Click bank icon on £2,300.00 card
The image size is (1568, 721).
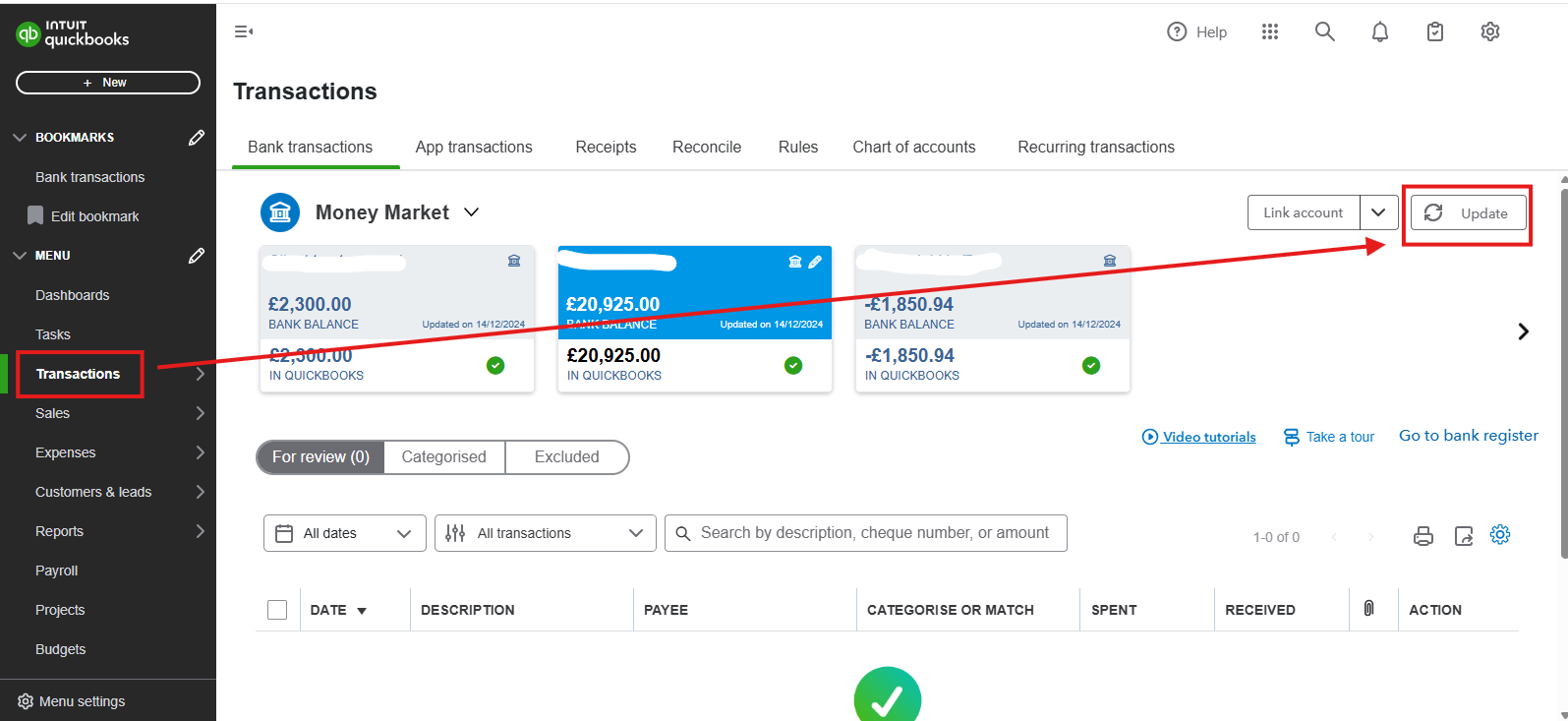[x=514, y=261]
